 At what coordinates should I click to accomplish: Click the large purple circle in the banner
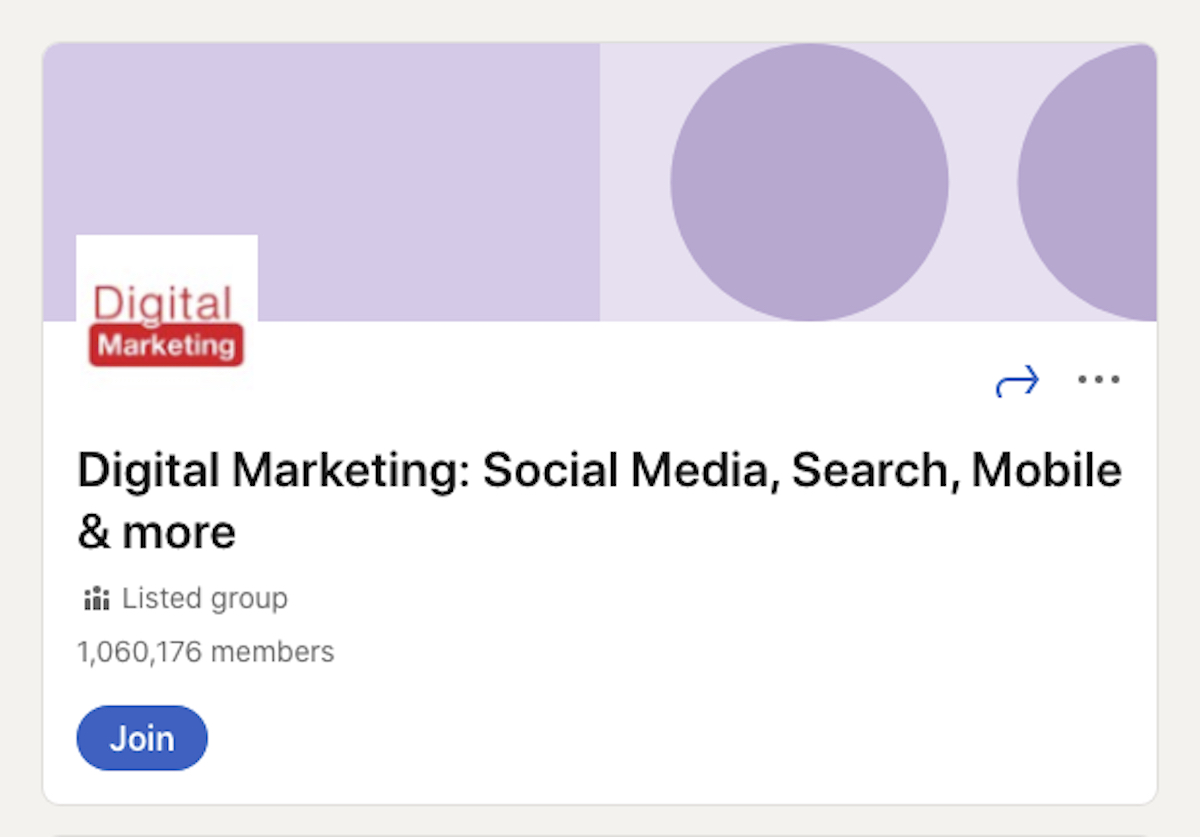[810, 180]
